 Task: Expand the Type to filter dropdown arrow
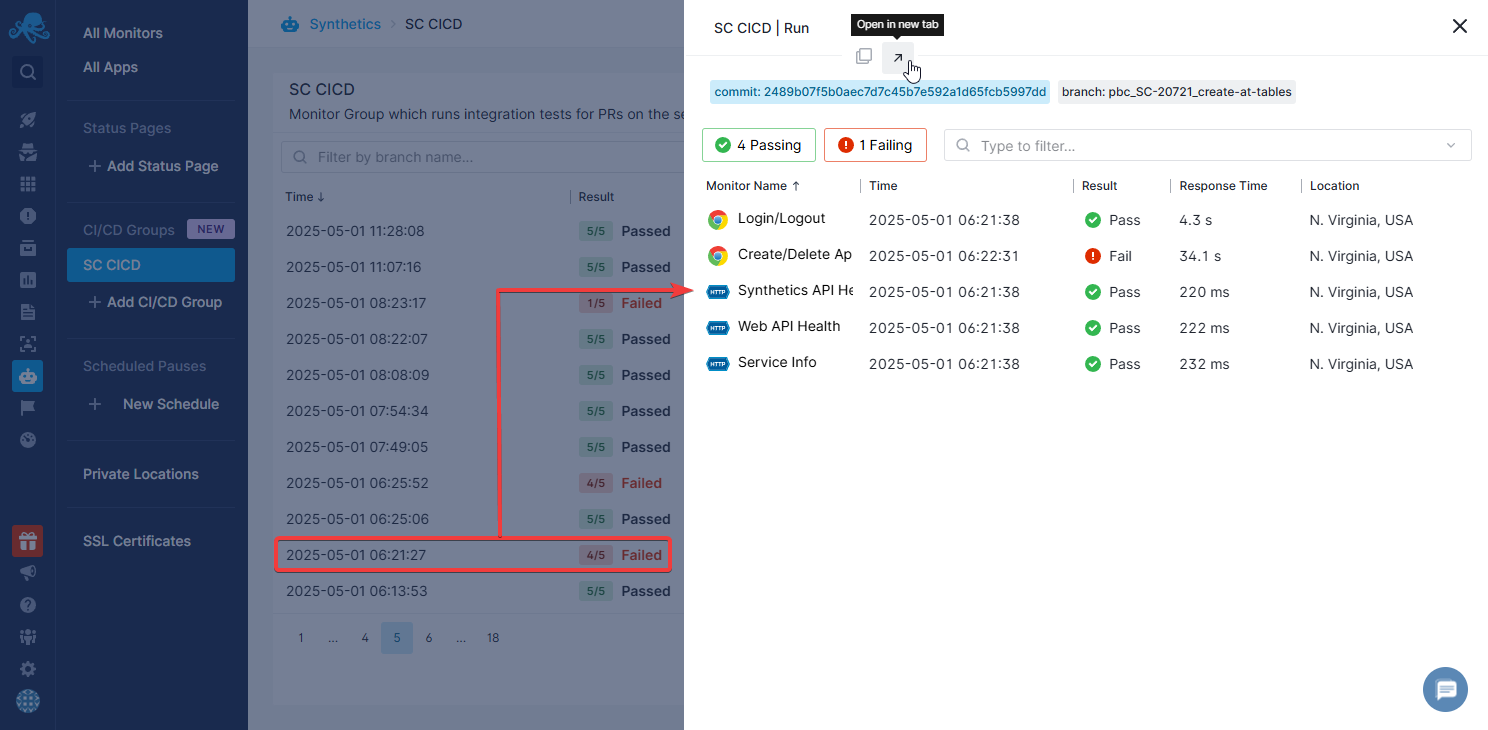pyautogui.click(x=1452, y=146)
